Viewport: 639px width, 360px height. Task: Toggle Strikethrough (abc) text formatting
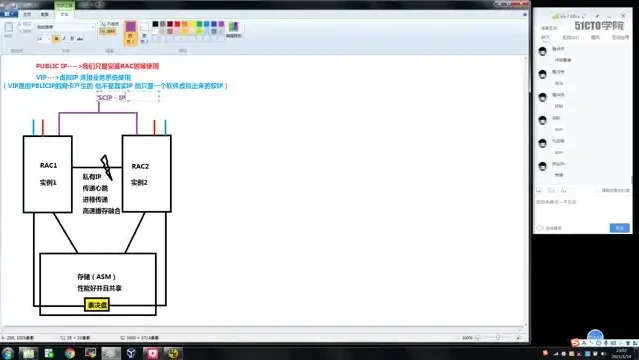(80, 39)
